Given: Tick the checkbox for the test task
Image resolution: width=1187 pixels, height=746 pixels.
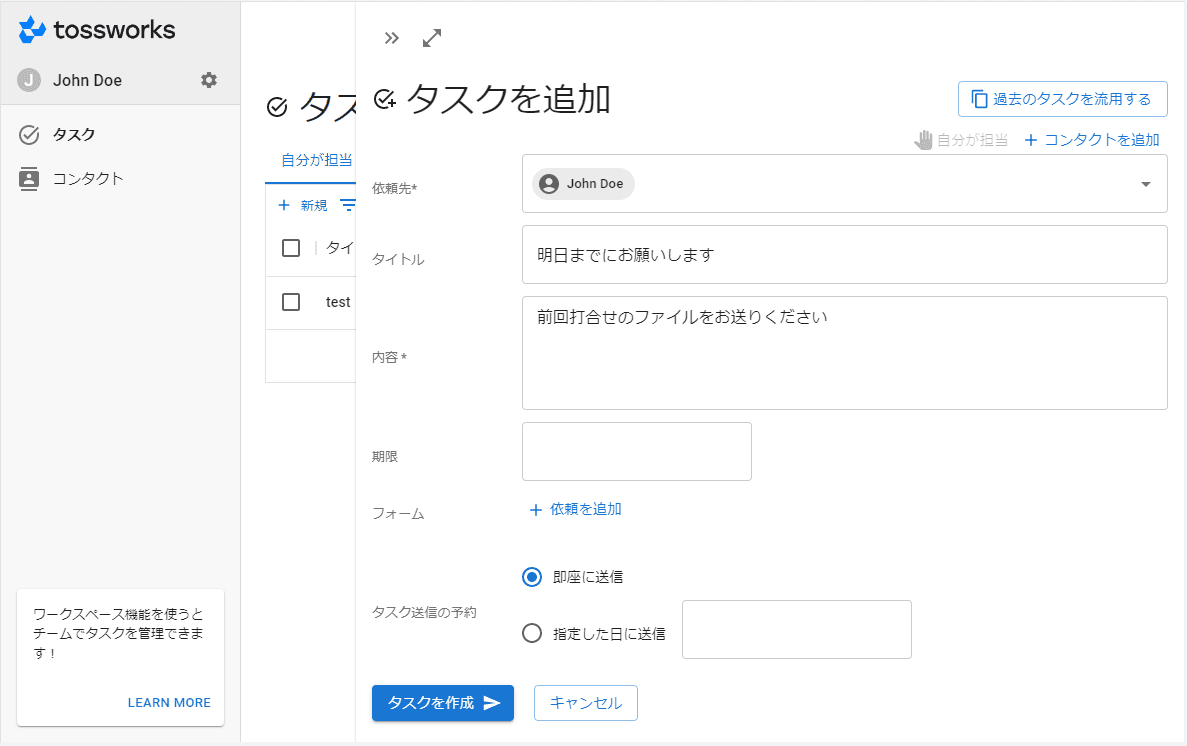Looking at the screenshot, I should coord(291,302).
